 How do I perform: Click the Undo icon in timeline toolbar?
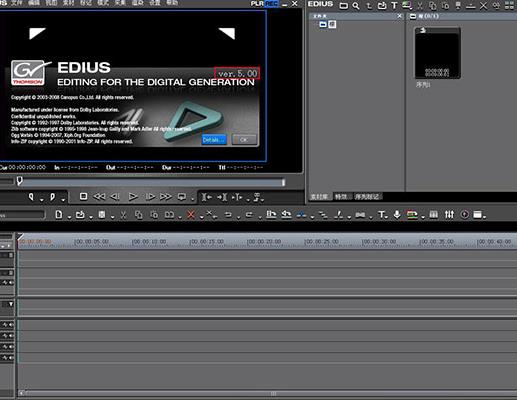(x=228, y=215)
